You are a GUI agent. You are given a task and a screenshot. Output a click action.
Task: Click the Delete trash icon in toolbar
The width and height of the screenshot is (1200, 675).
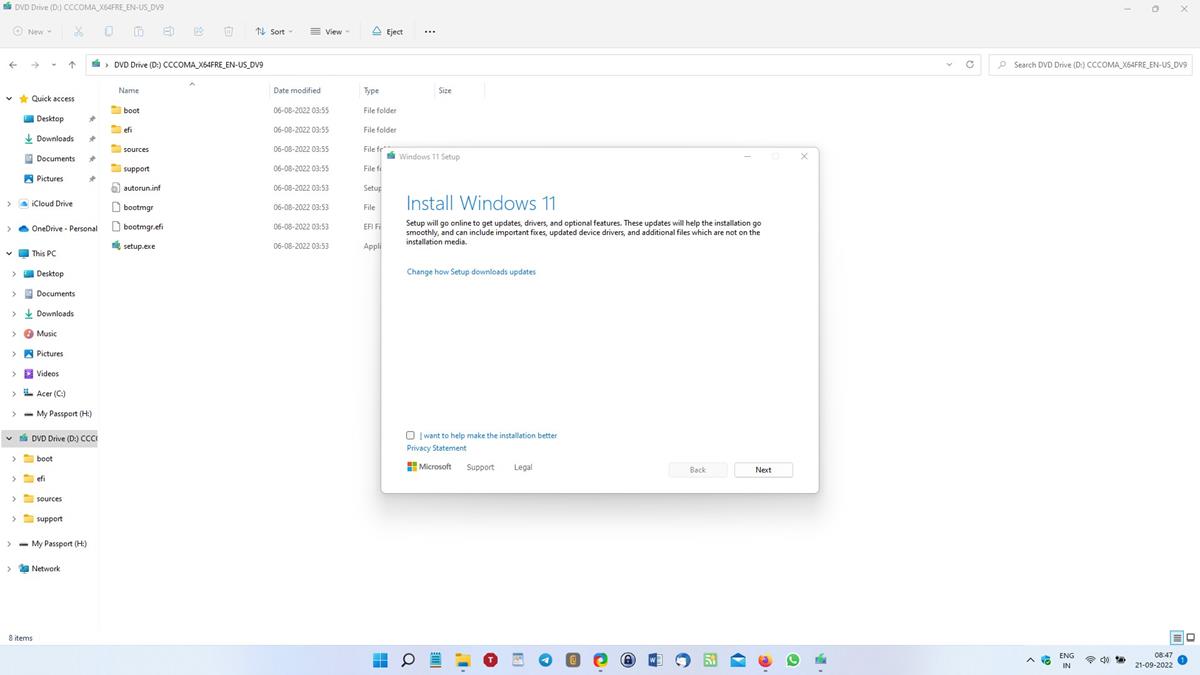[x=229, y=31]
